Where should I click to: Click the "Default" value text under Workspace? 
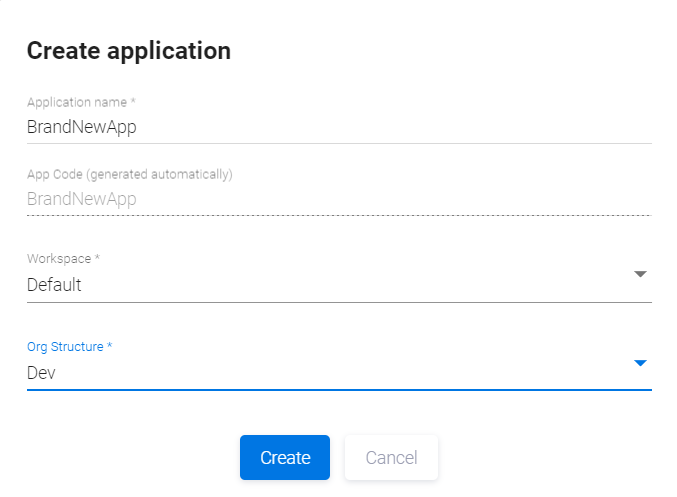[x=54, y=285]
